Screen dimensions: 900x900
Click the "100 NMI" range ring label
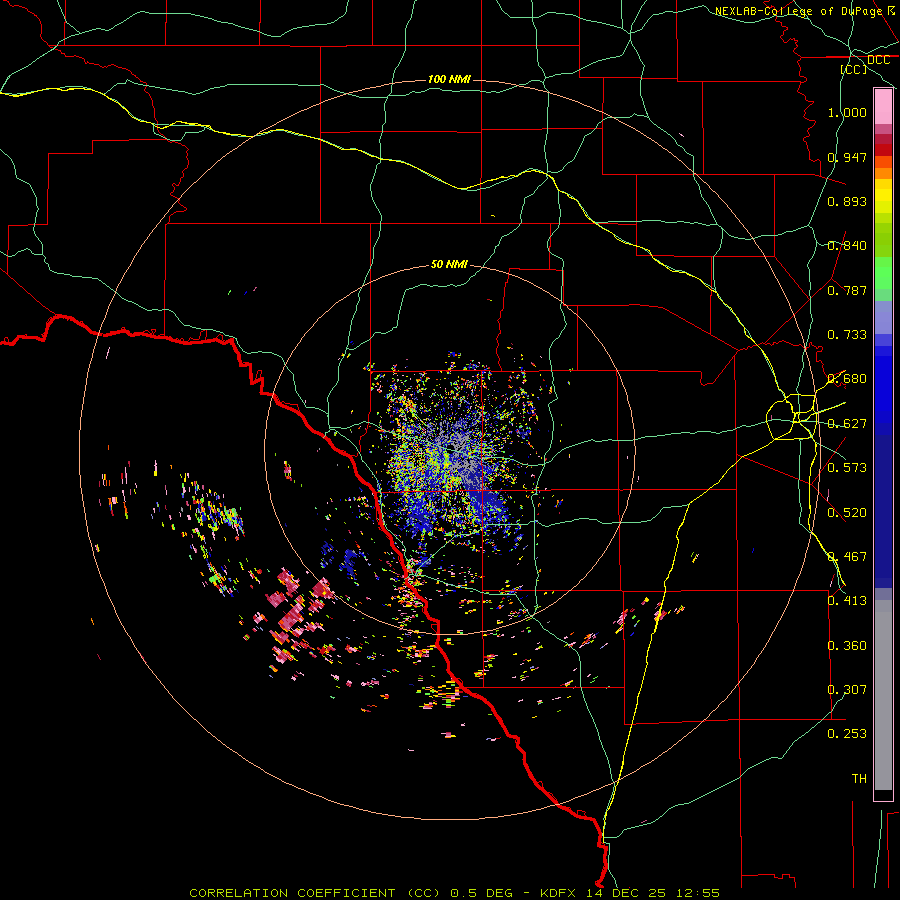pyautogui.click(x=449, y=79)
